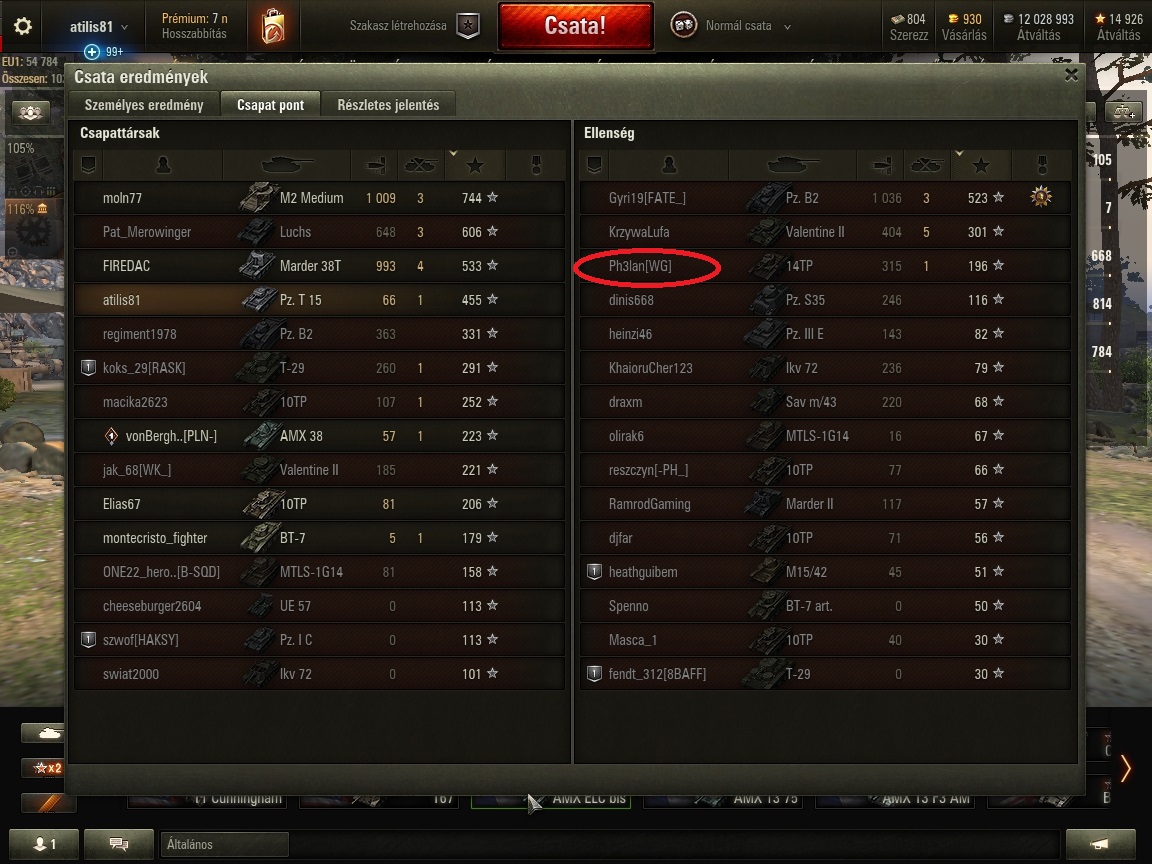
Task: Sort enemy team by experience star column
Action: tap(981, 165)
